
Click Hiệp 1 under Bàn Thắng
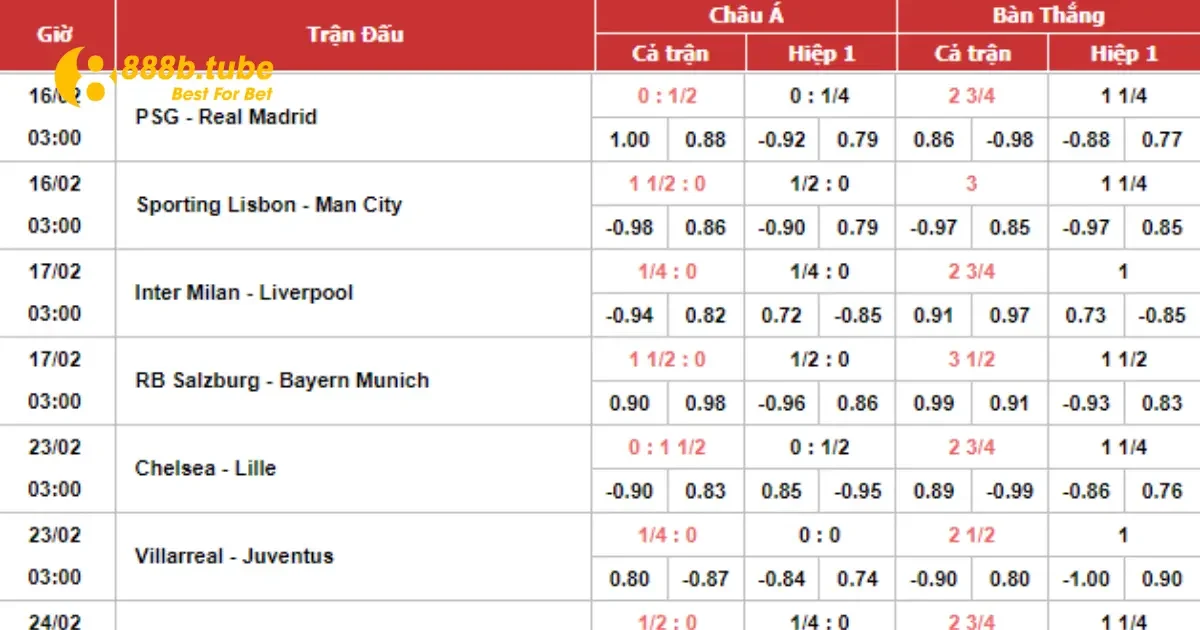[x=1123, y=54]
